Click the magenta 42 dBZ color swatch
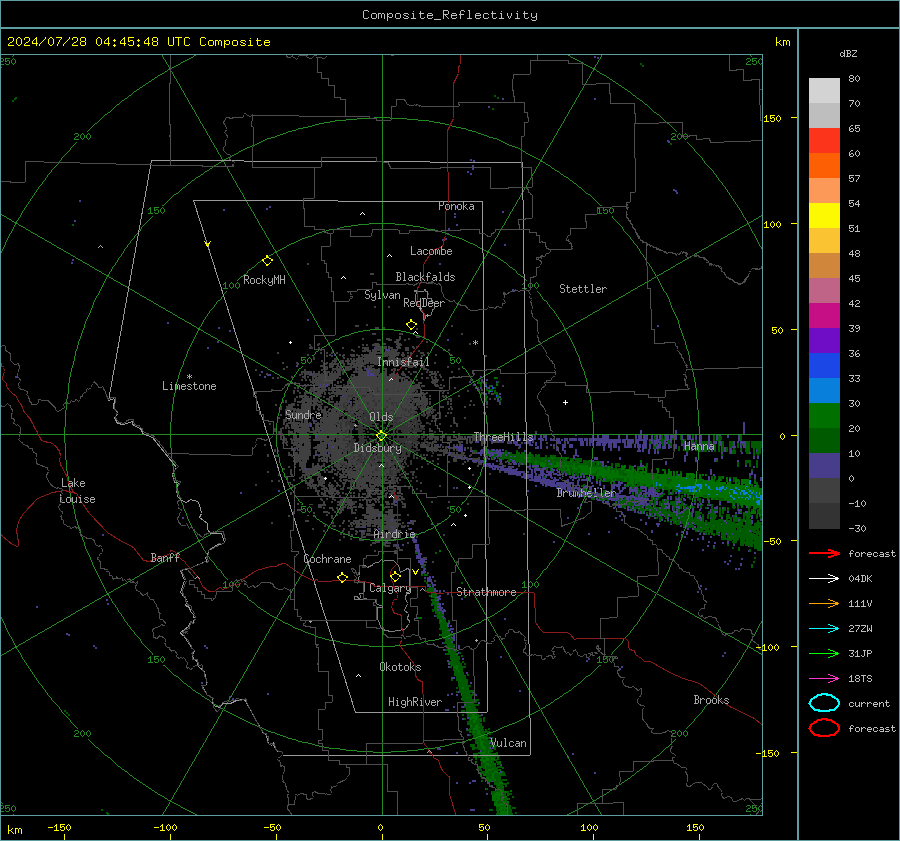900x841 pixels. tap(824, 316)
